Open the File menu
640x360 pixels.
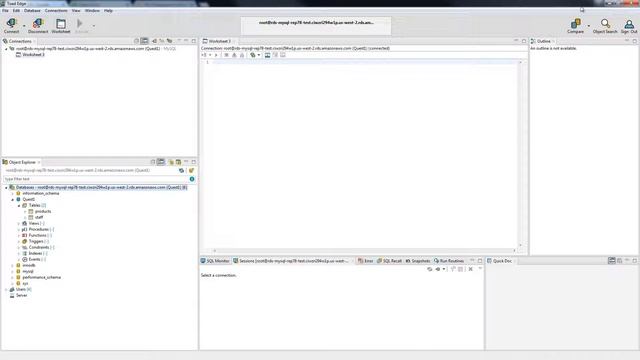click(x=5, y=11)
